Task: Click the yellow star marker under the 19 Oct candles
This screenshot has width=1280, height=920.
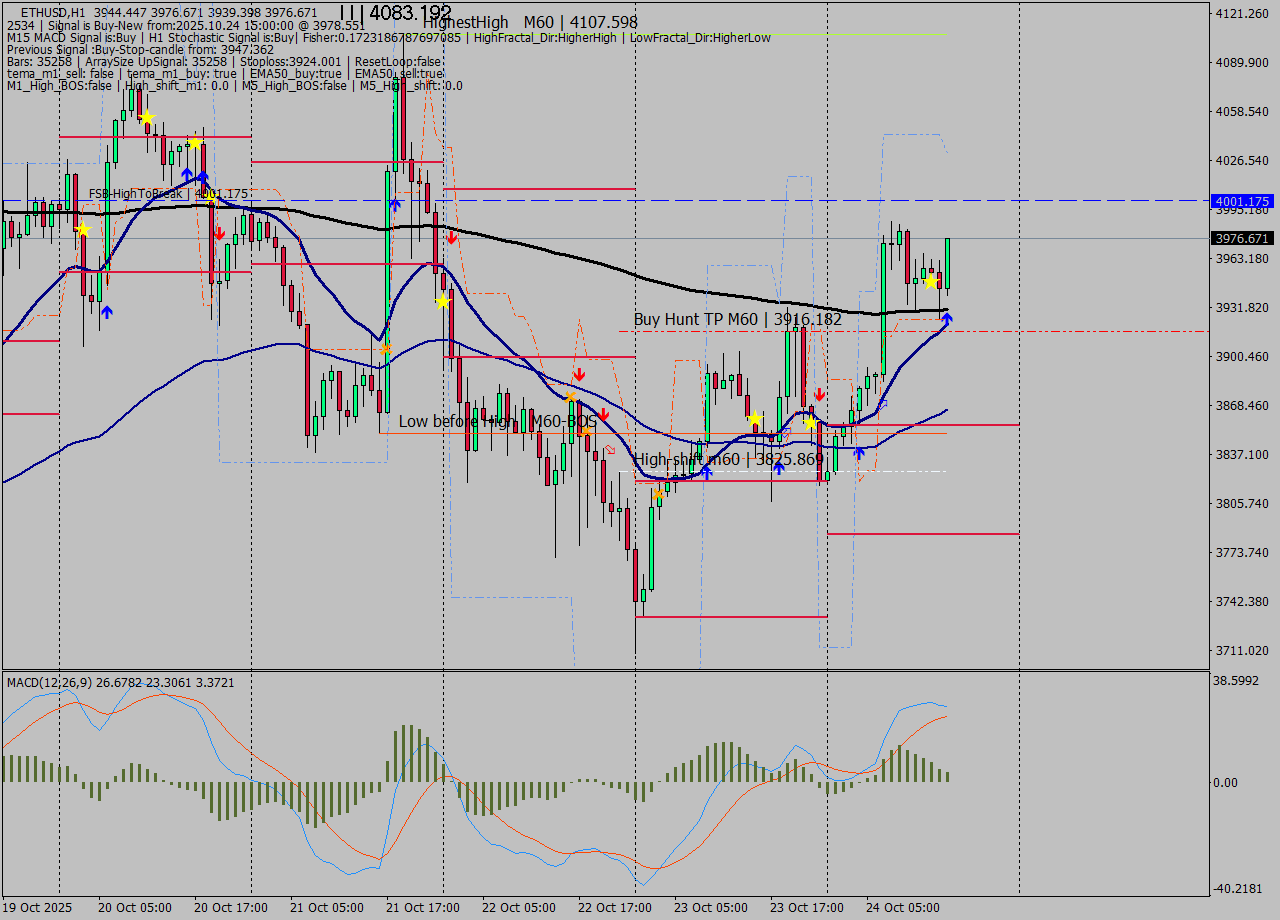Action: click(x=83, y=229)
